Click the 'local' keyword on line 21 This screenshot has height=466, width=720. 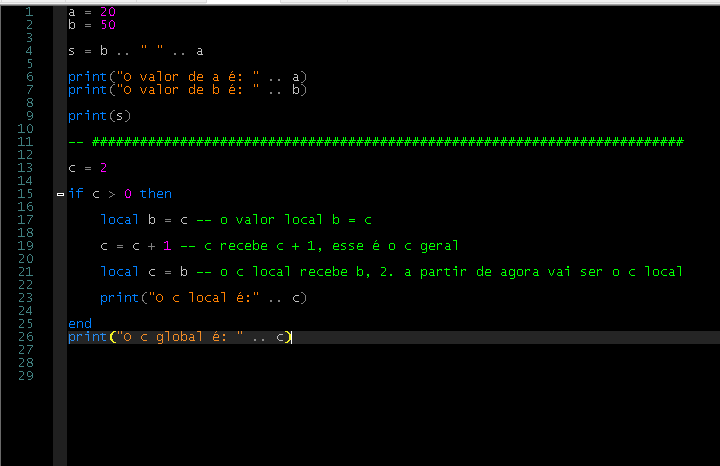pyautogui.click(x=120, y=271)
